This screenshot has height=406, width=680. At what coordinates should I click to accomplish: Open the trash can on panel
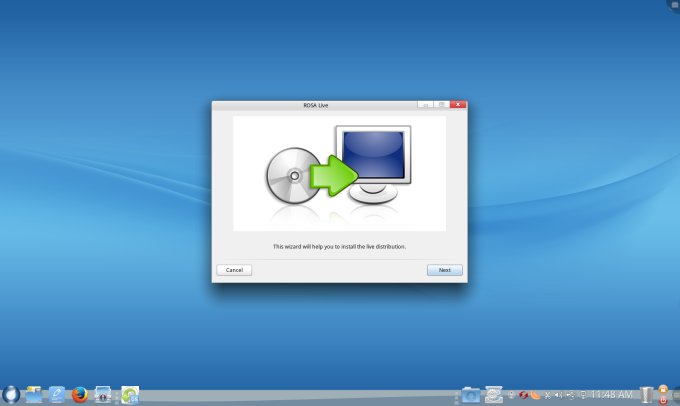[x=646, y=395]
